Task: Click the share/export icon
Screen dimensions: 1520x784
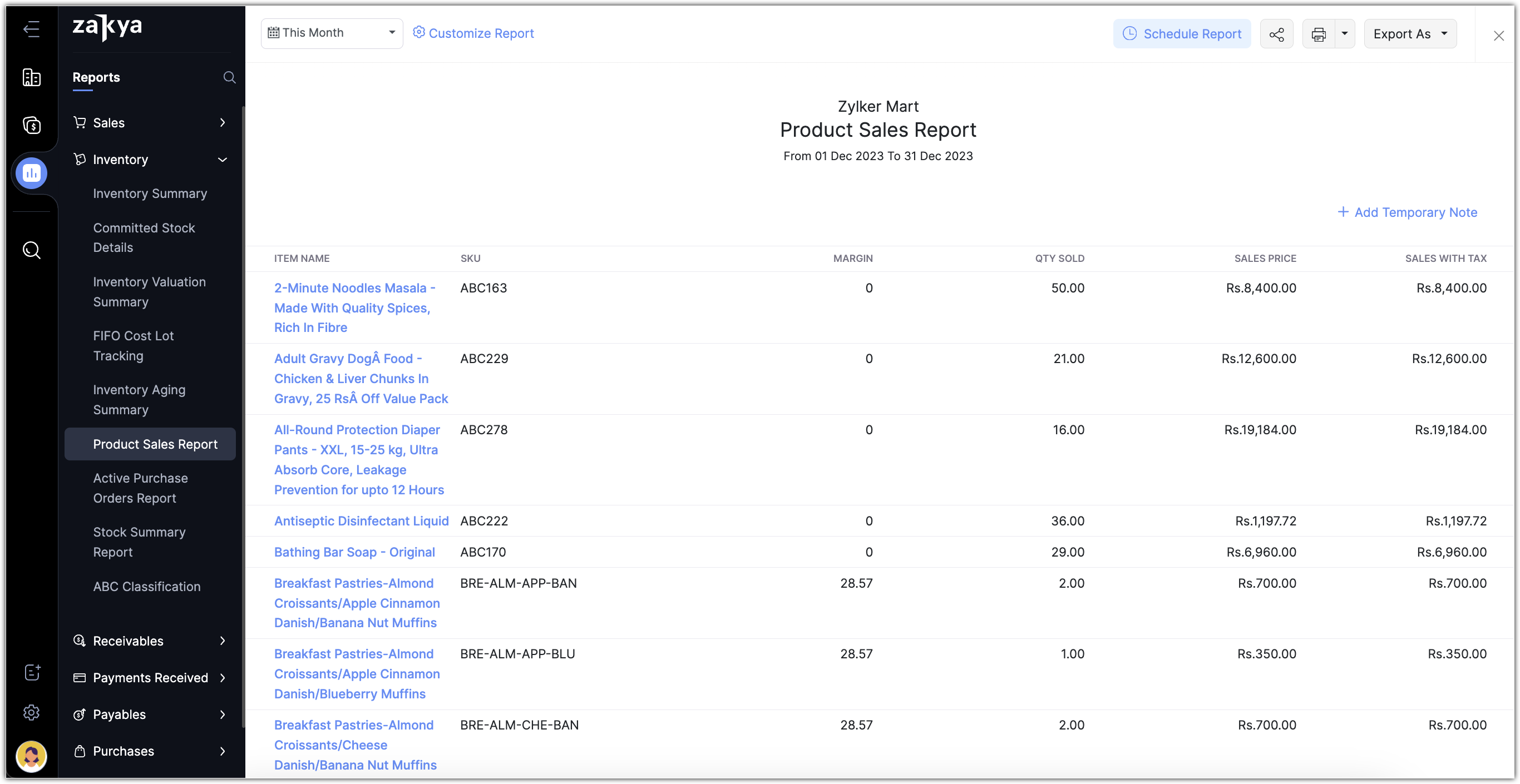Action: tap(1277, 33)
